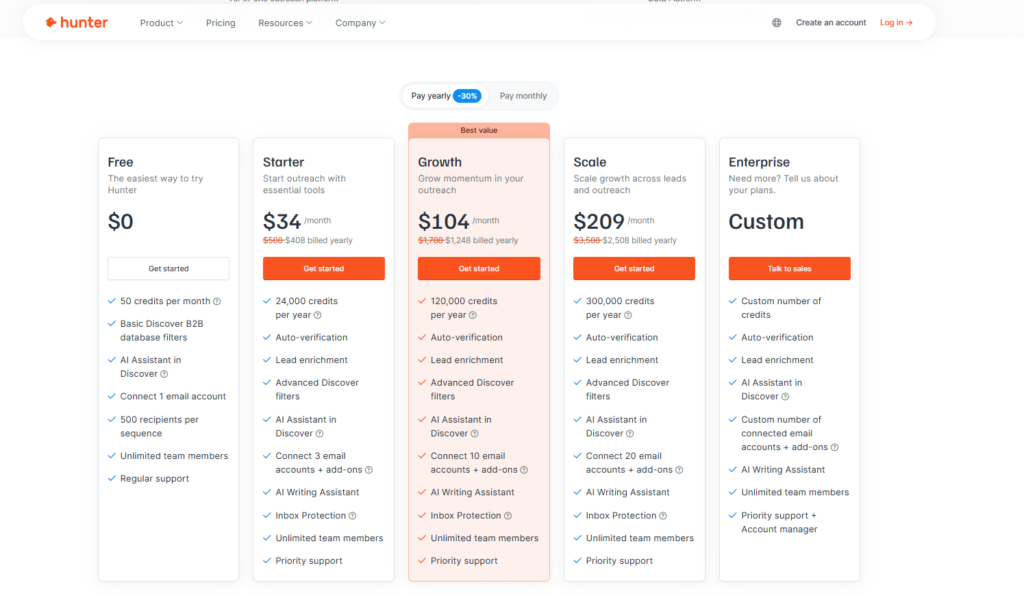1024x596 pixels.
Task: Click info icon beside Enterprise connected email accounts + add-ons
Action: 835,447
